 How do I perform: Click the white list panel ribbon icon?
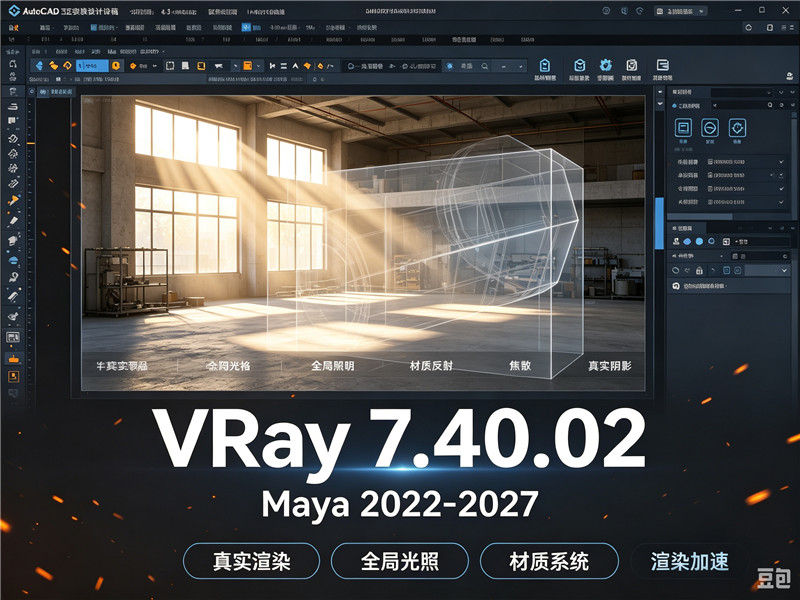tap(662, 65)
